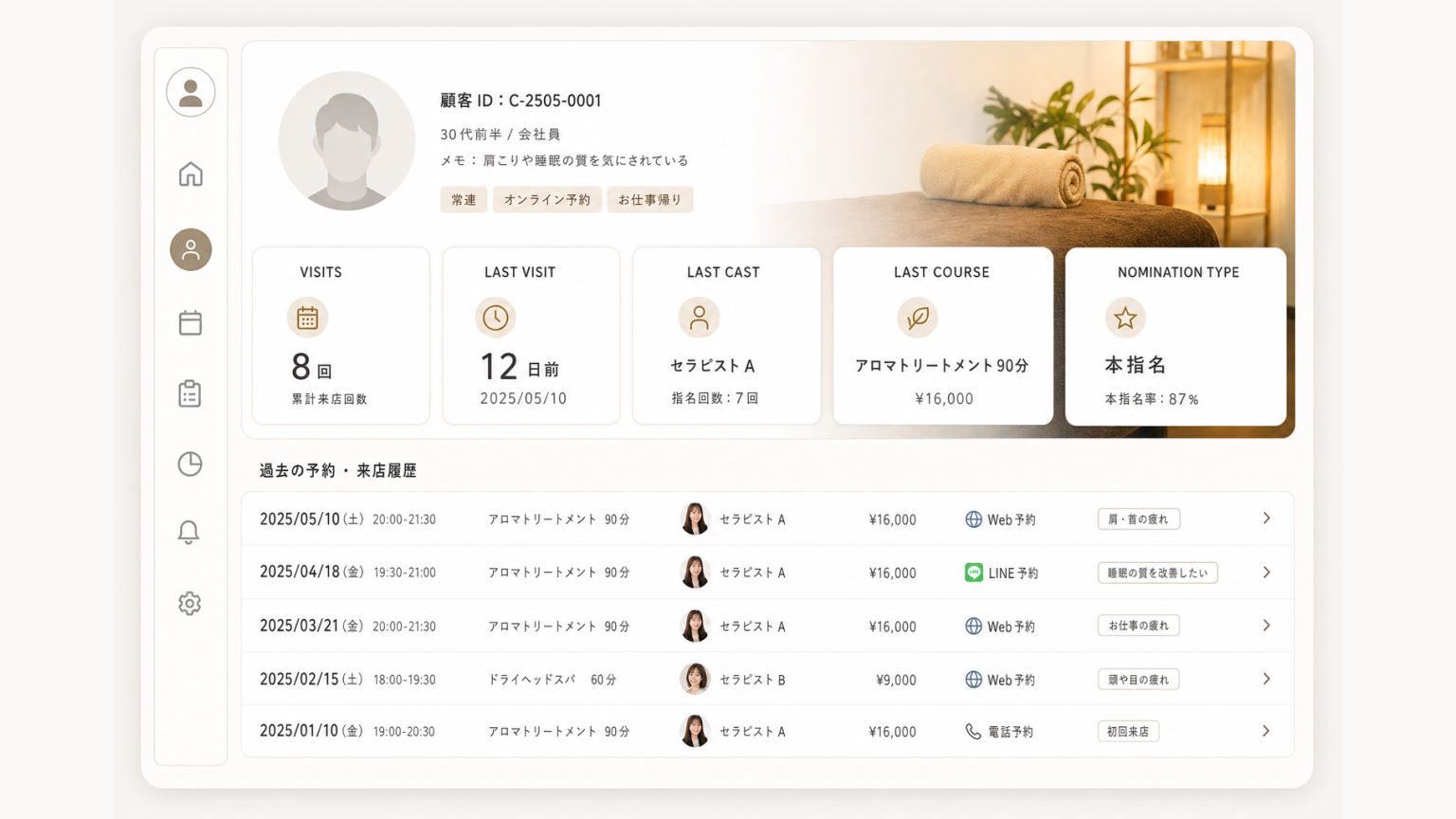The height and width of the screenshot is (819, 1456).
Task: Open notifications bell icon in sidebar
Action: point(189,532)
